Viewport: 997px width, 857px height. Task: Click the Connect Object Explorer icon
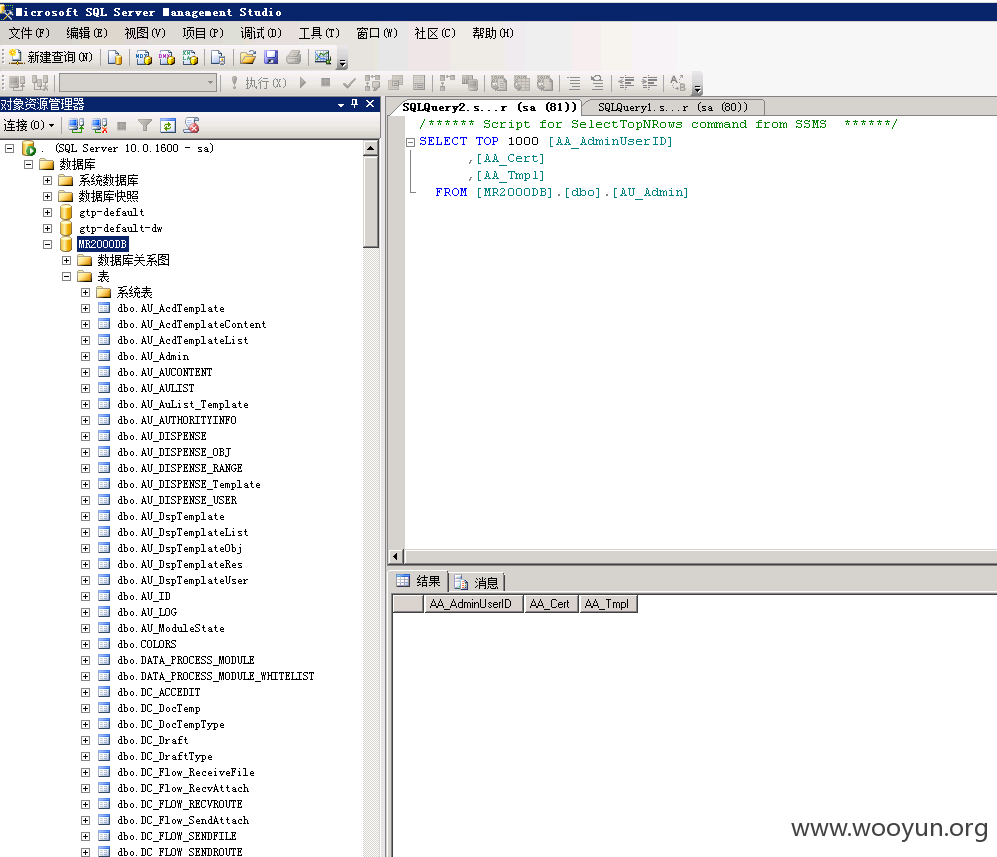click(76, 125)
